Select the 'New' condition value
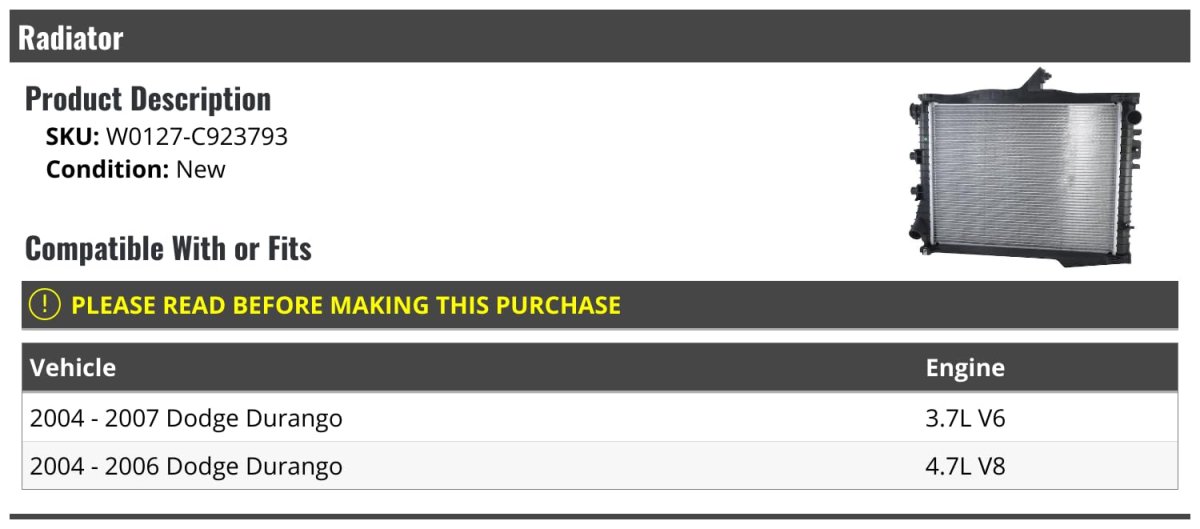Screen dimensions: 1200x529 (201, 169)
